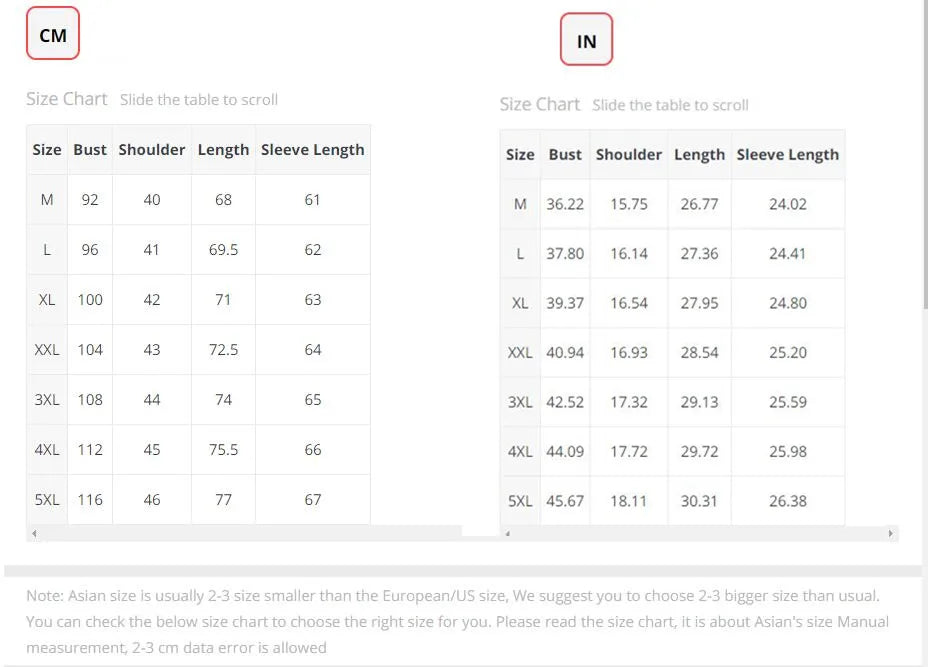Screen dimensions: 928x667
Task: Click left scroll arrow under CM table
Action: click(x=34, y=534)
